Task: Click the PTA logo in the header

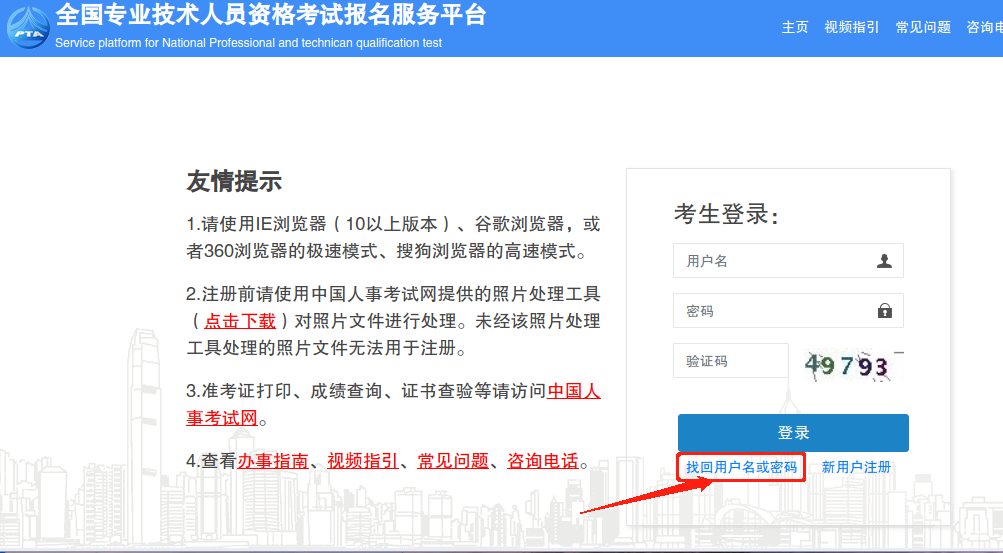Action: tap(27, 28)
